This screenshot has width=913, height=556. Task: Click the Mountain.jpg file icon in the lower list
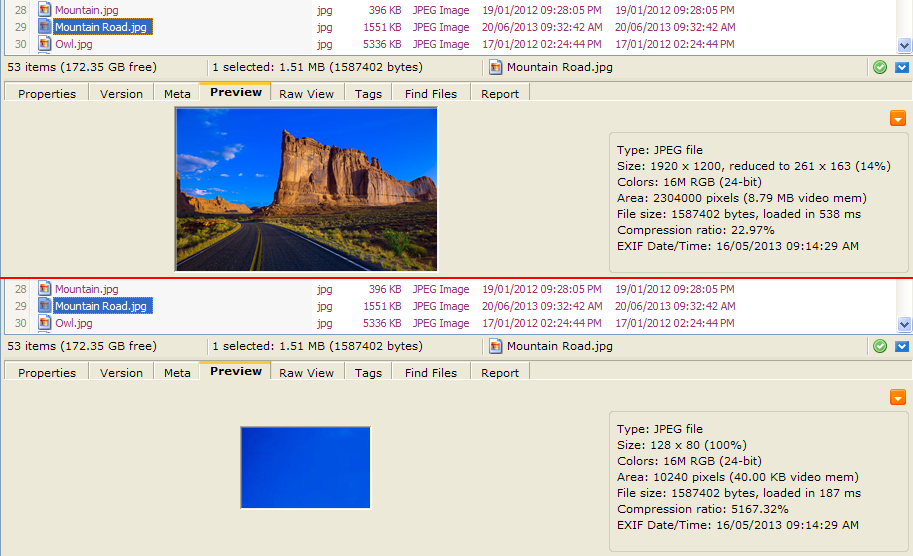tap(44, 288)
